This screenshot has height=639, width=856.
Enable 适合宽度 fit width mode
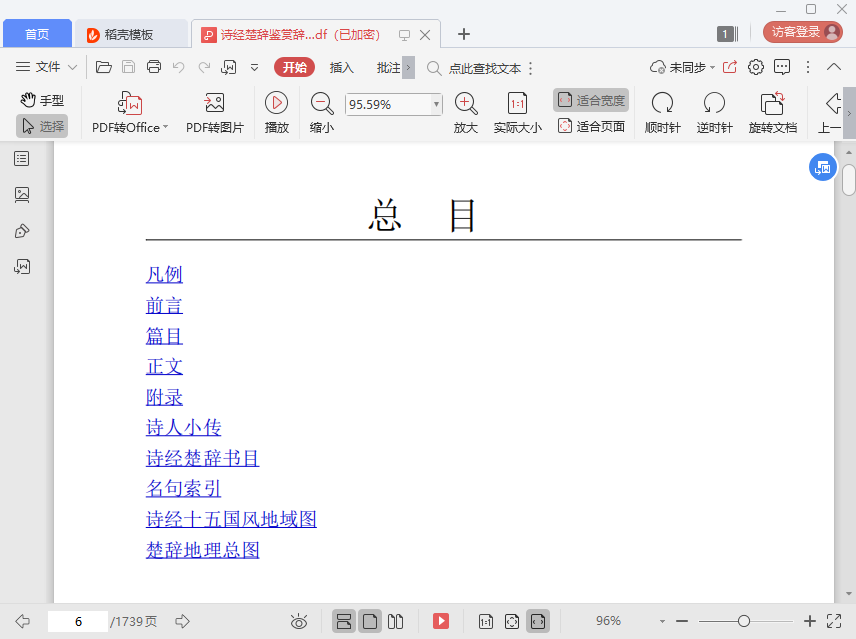(591, 100)
